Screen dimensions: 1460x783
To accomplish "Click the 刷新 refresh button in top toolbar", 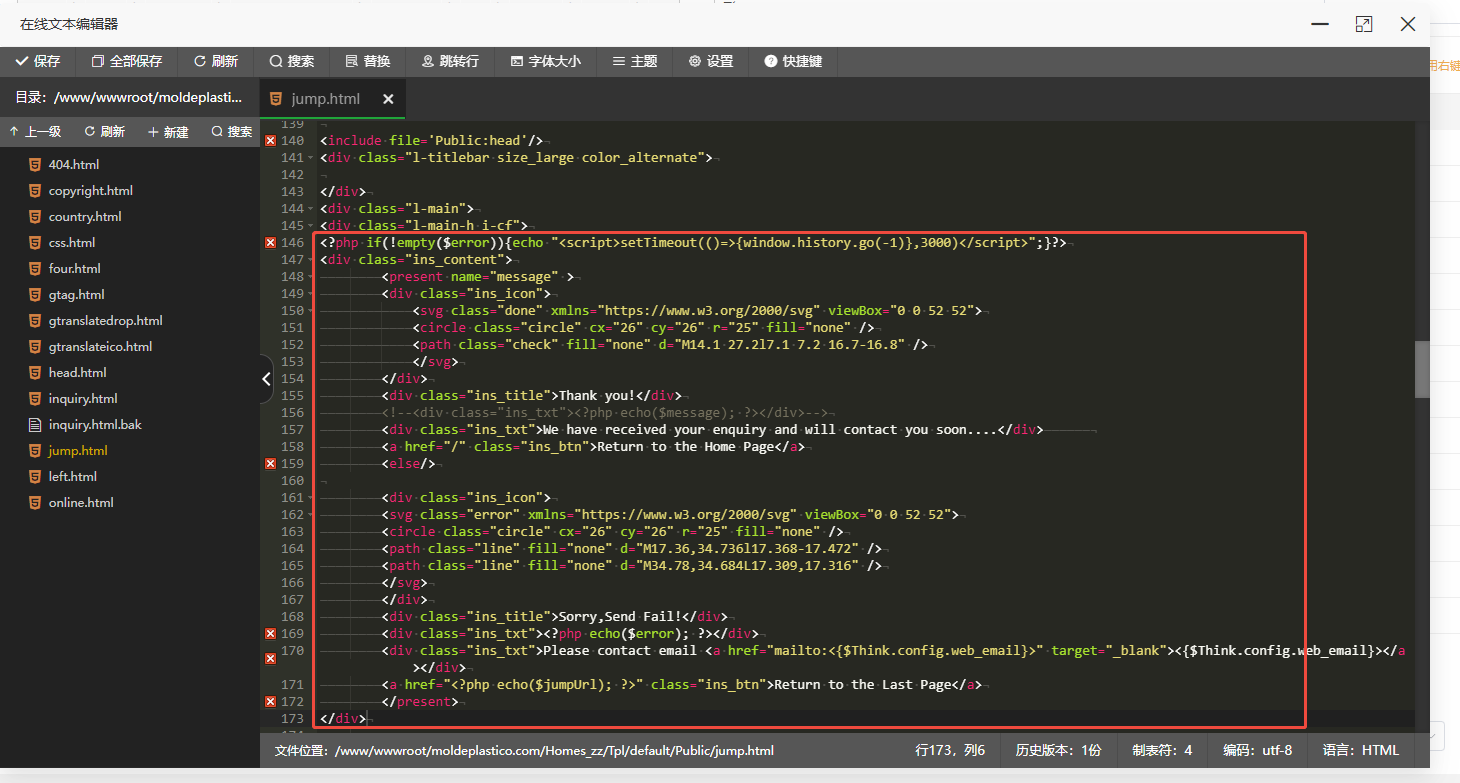I will click(x=216, y=61).
